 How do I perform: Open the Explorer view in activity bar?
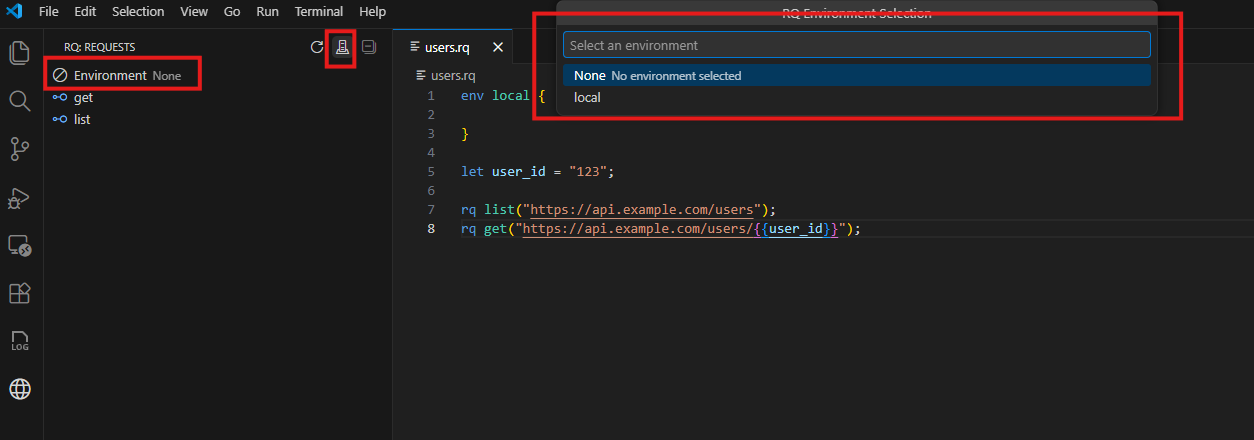pyautogui.click(x=19, y=52)
